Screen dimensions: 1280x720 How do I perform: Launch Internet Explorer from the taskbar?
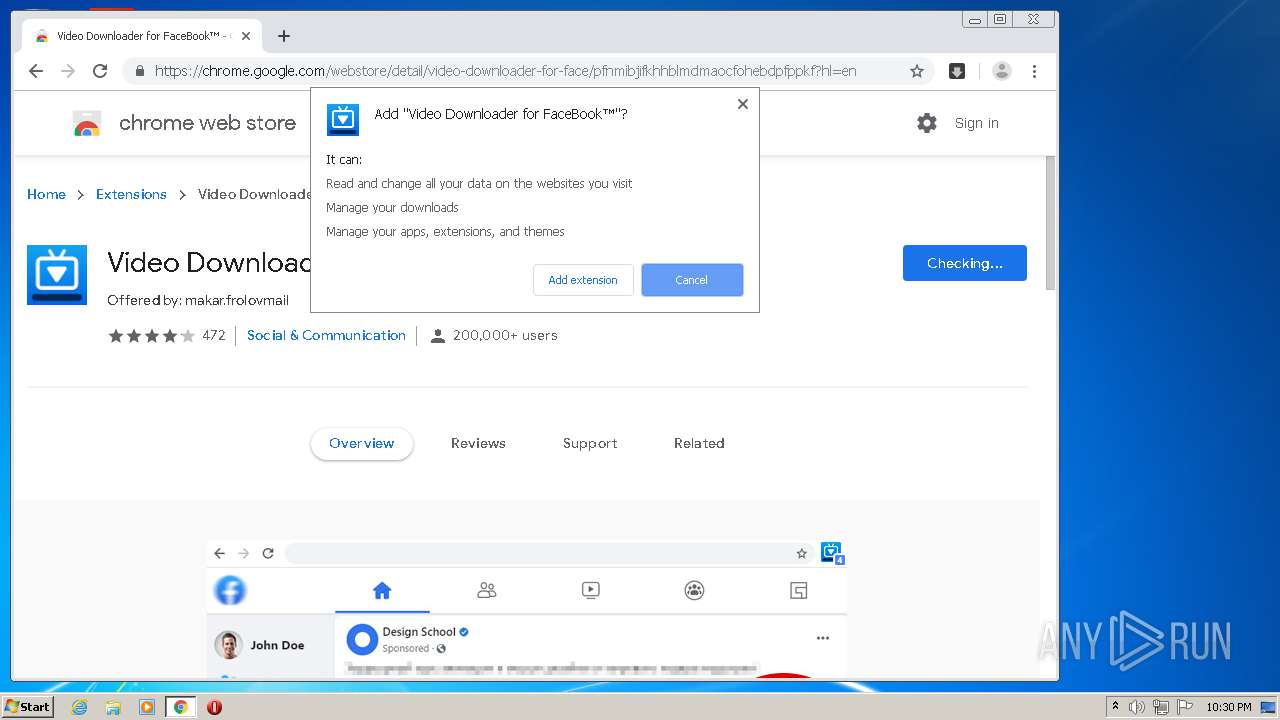79,707
